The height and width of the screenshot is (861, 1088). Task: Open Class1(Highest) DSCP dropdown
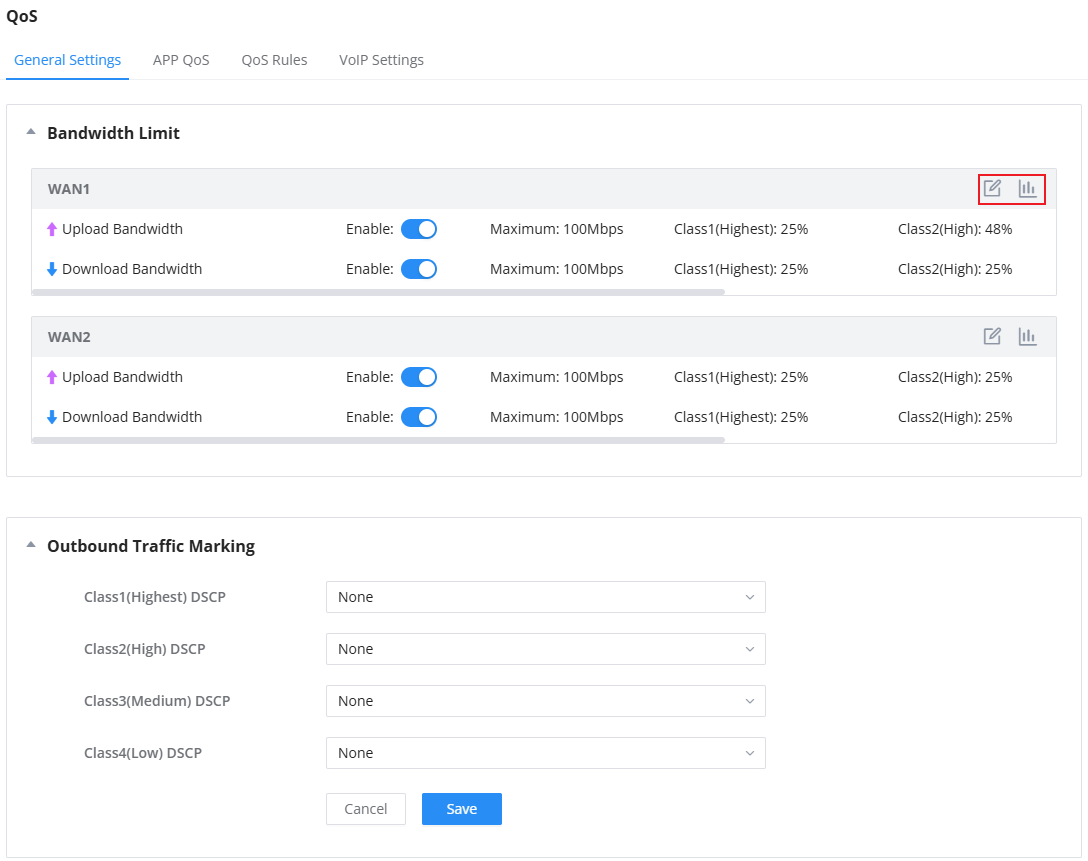click(545, 597)
